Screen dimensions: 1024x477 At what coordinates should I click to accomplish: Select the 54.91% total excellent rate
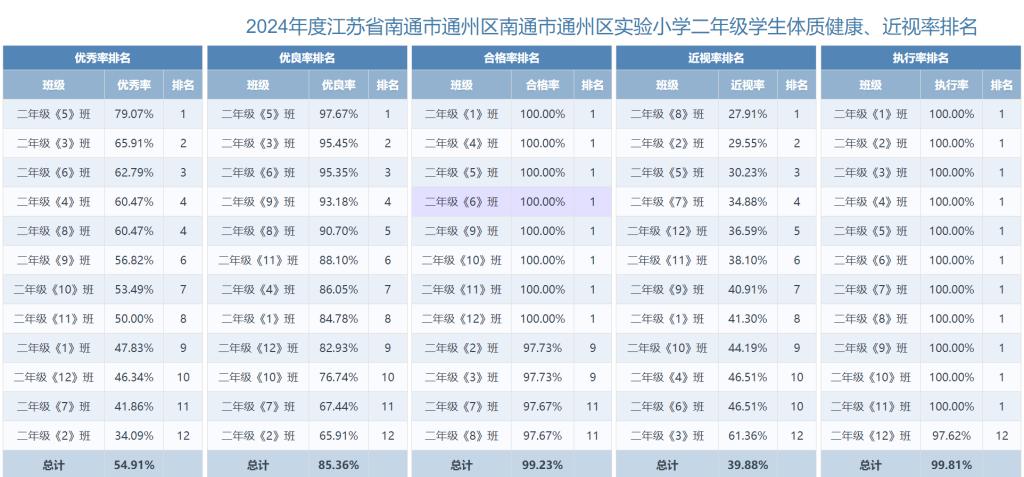134,465
